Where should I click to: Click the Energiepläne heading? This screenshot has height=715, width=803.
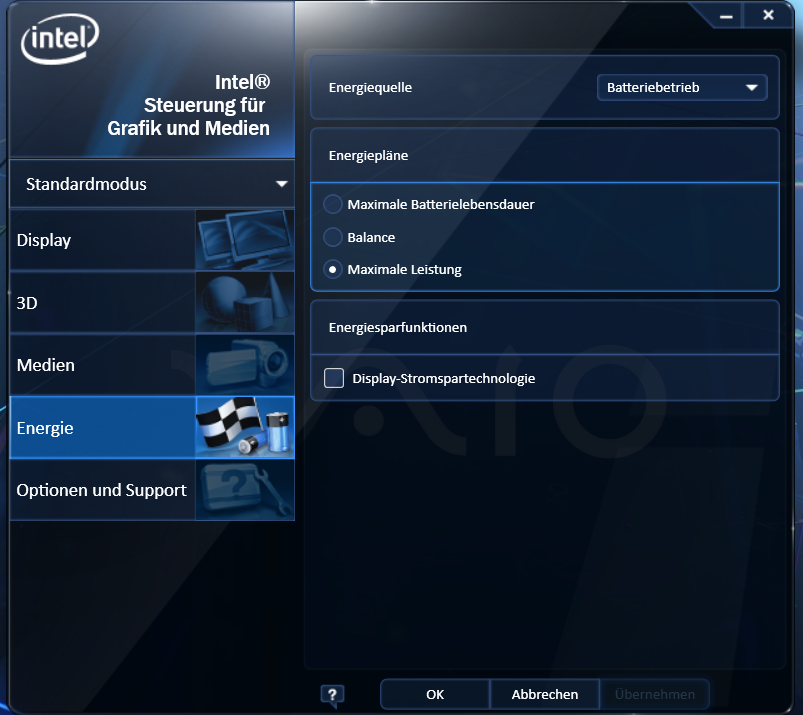pyautogui.click(x=368, y=155)
